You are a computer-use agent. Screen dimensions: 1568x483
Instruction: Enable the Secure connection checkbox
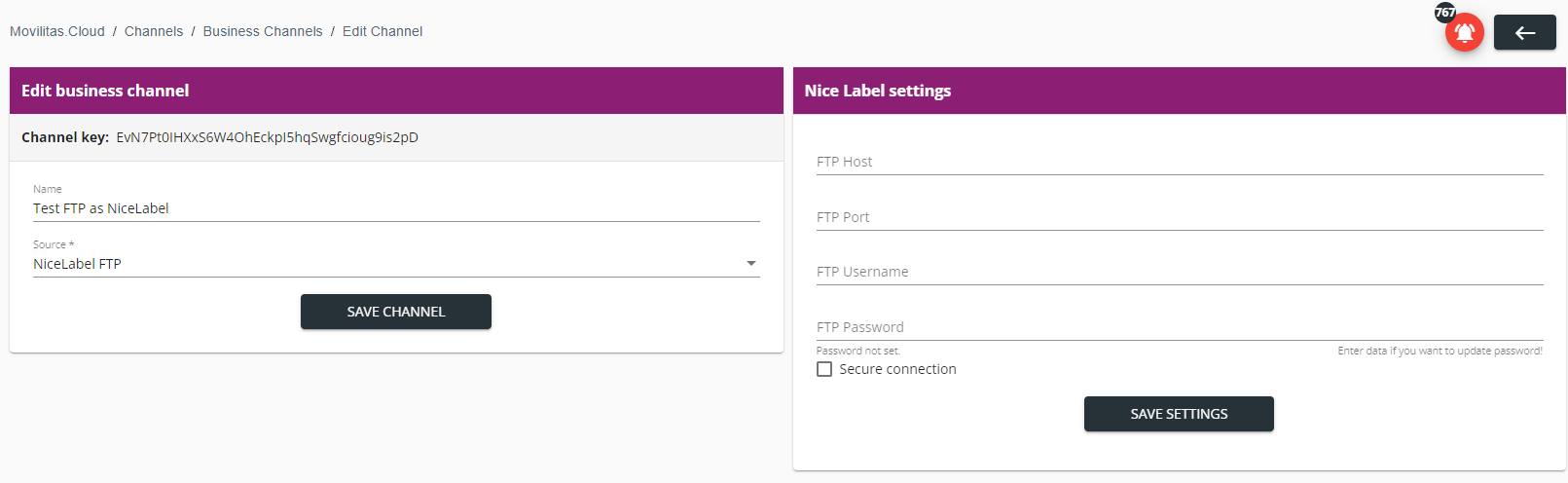click(824, 369)
